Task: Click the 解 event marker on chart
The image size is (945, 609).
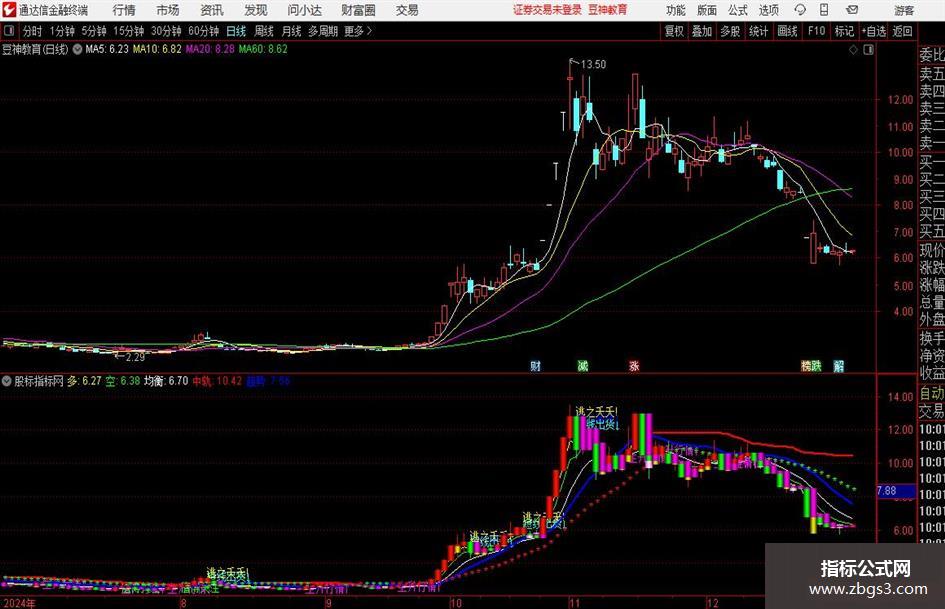Action: point(838,365)
